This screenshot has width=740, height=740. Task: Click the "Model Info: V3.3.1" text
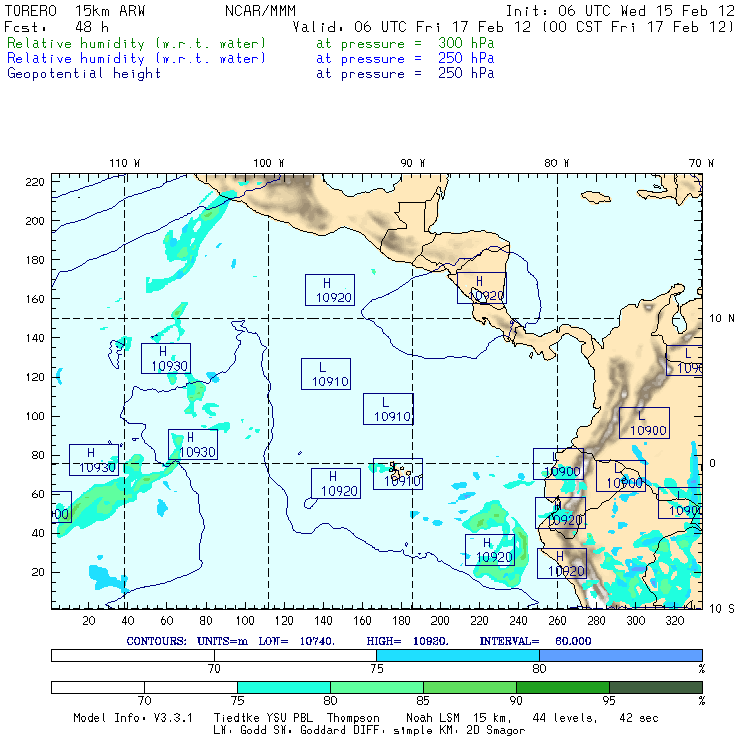pyautogui.click(x=133, y=718)
